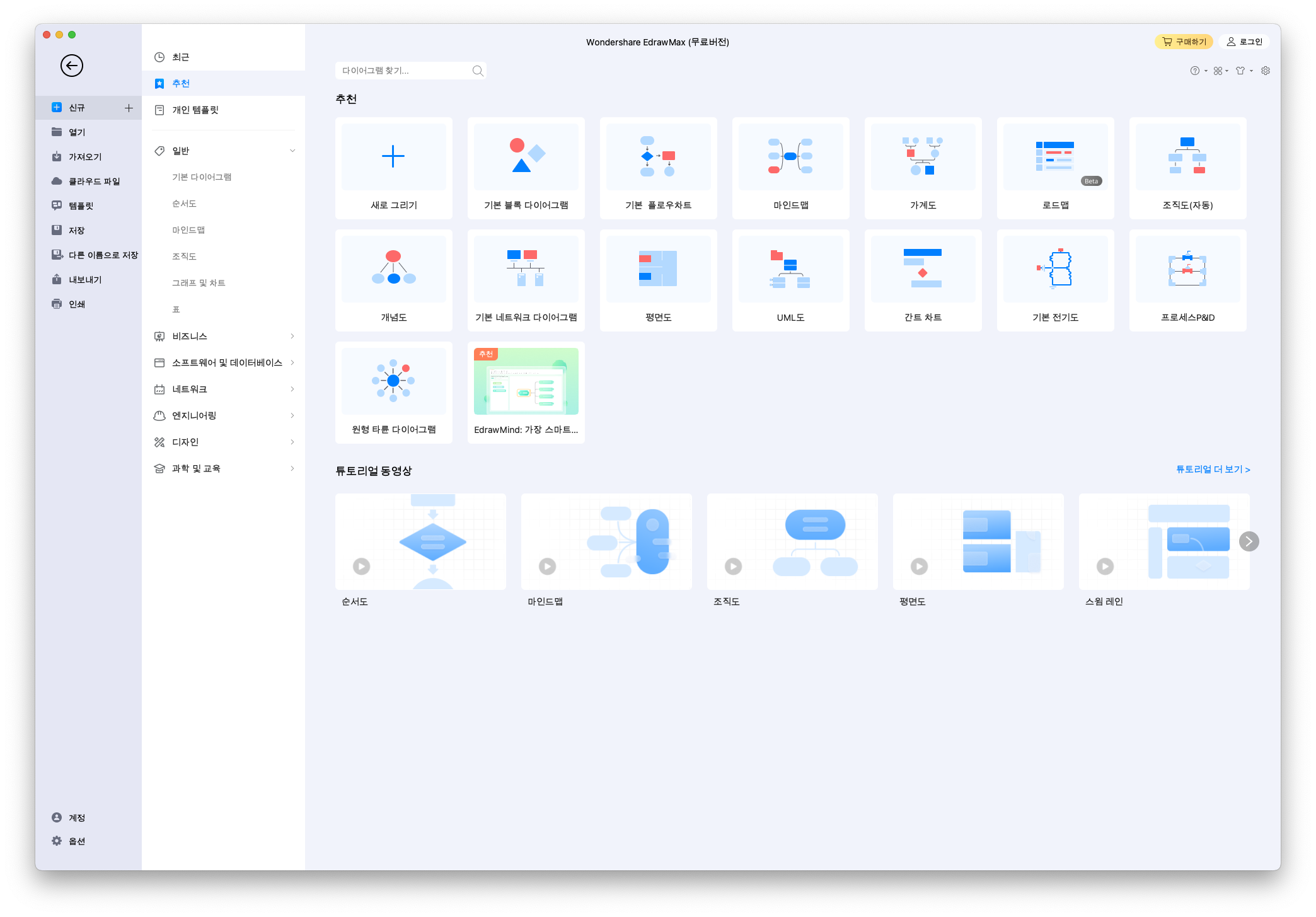
Task: Open 개인 템플릿 section
Action: pyautogui.click(x=195, y=110)
